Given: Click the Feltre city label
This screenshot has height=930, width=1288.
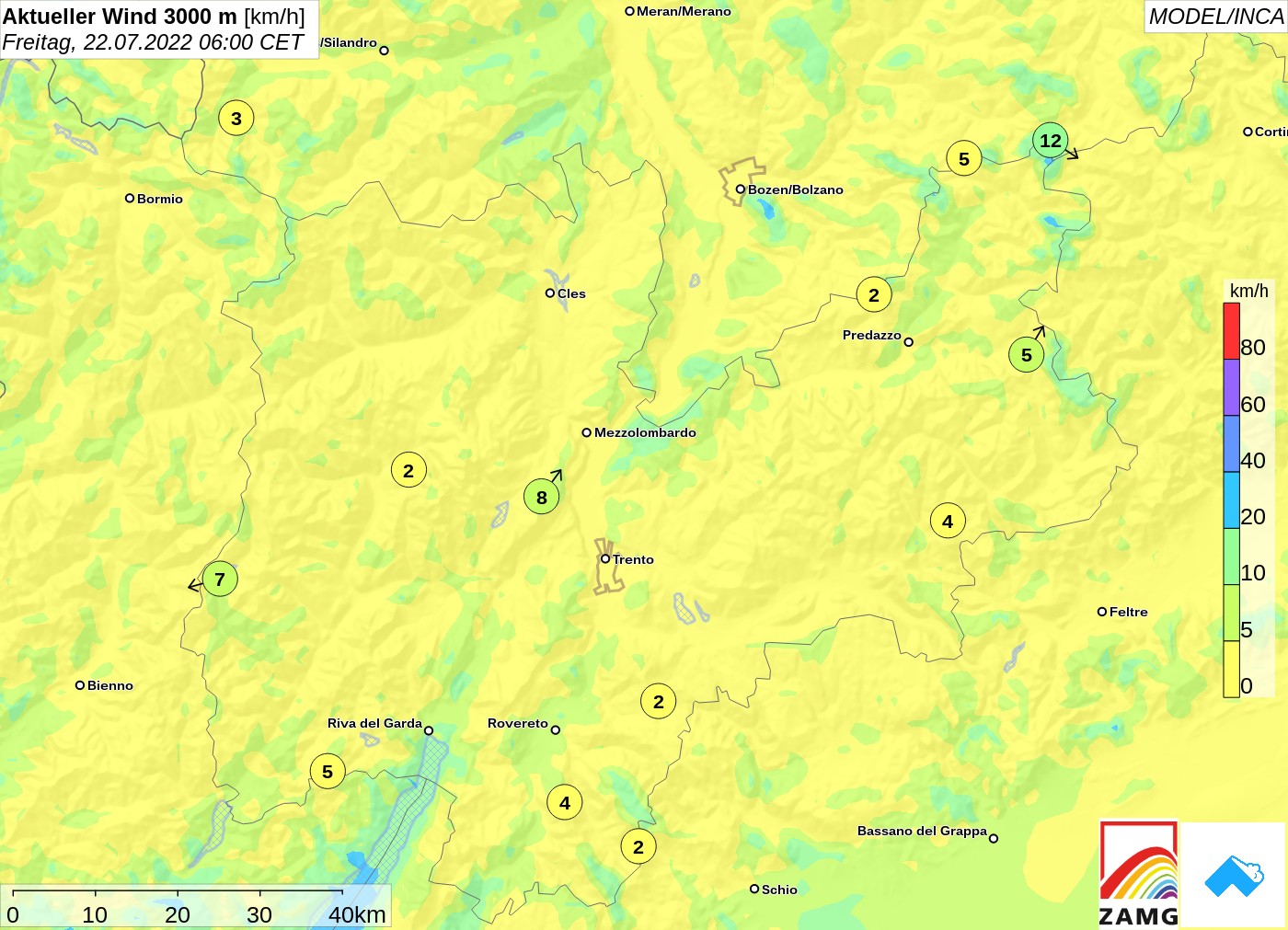Looking at the screenshot, I should pos(1129,612).
